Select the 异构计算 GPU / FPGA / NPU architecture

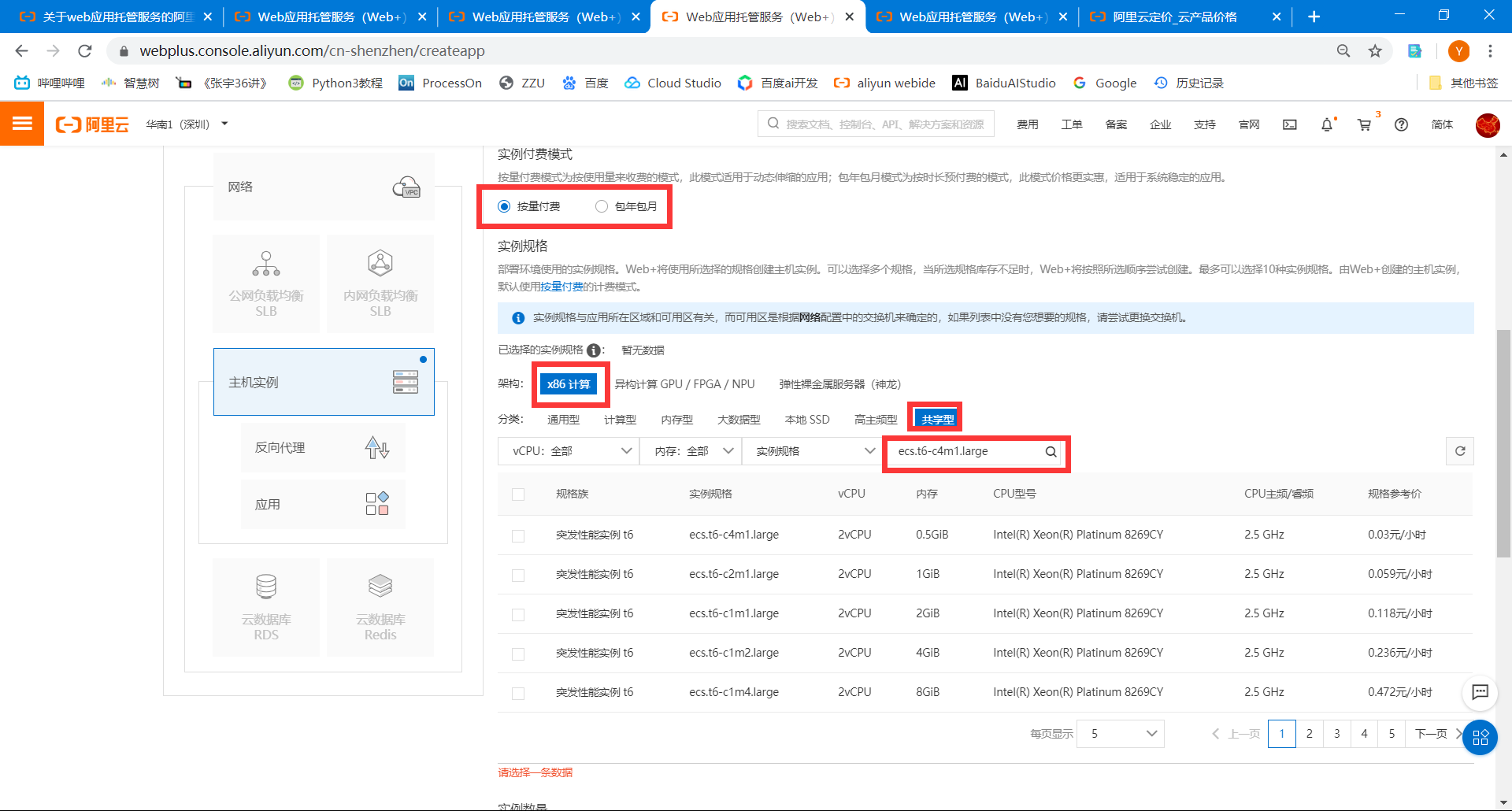pyautogui.click(x=684, y=384)
